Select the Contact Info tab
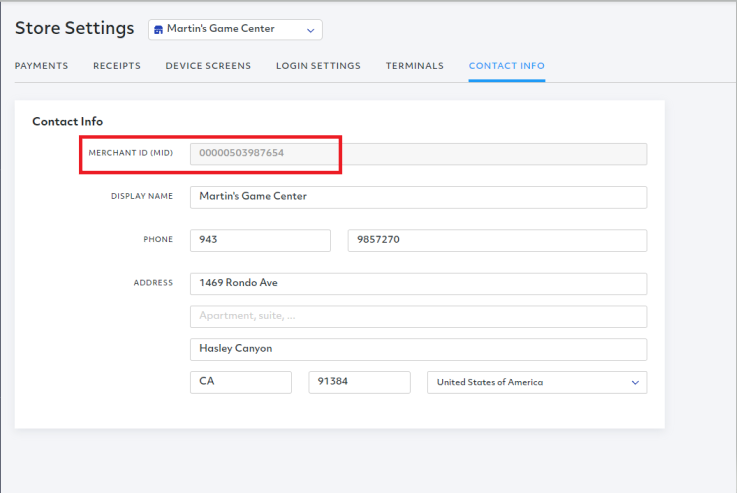This screenshot has height=493, width=737. (x=506, y=66)
